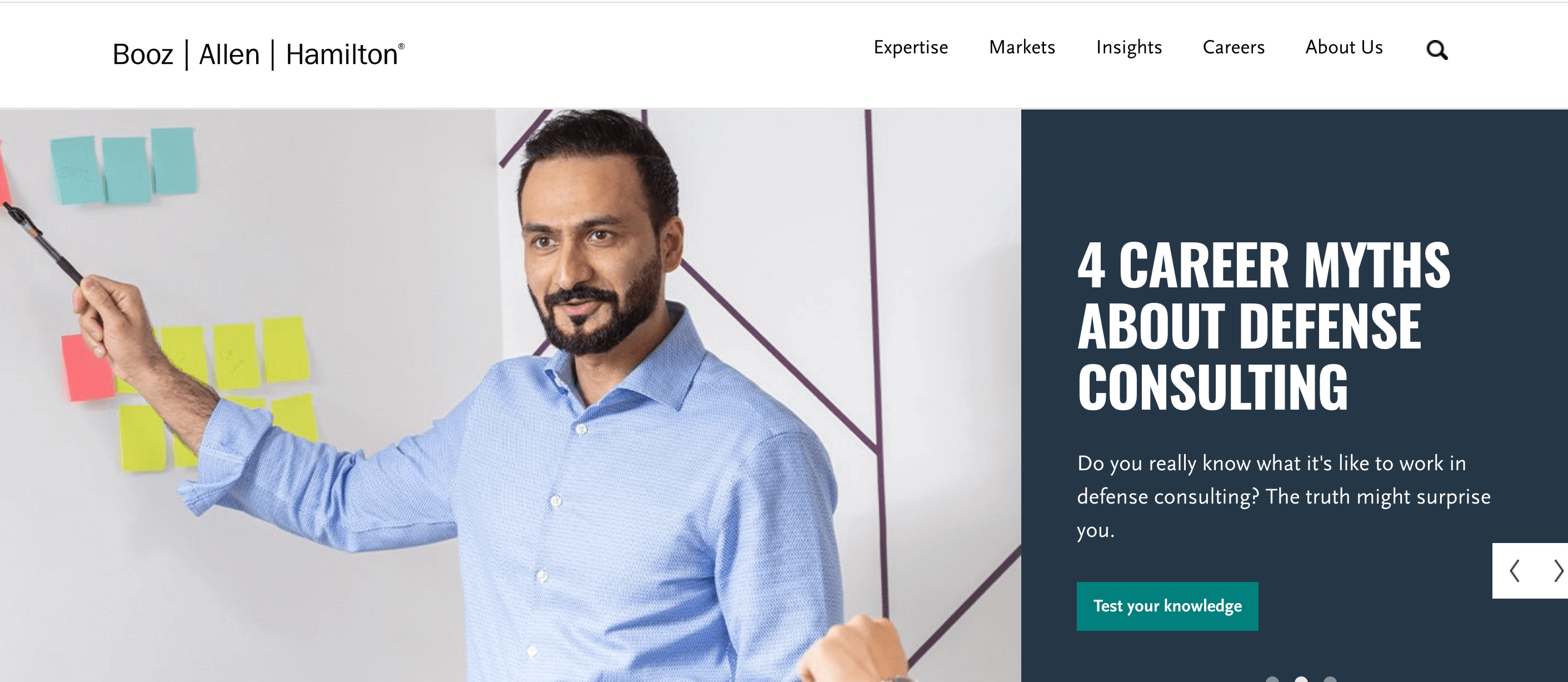Select the active middle carousel dot

pyautogui.click(x=1301, y=680)
